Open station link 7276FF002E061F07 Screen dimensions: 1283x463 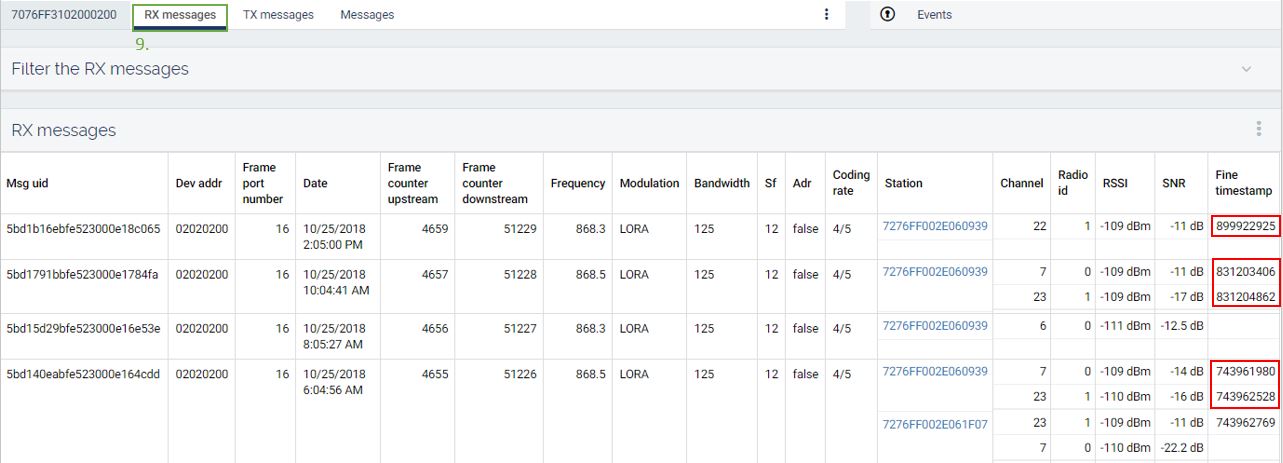(935, 424)
